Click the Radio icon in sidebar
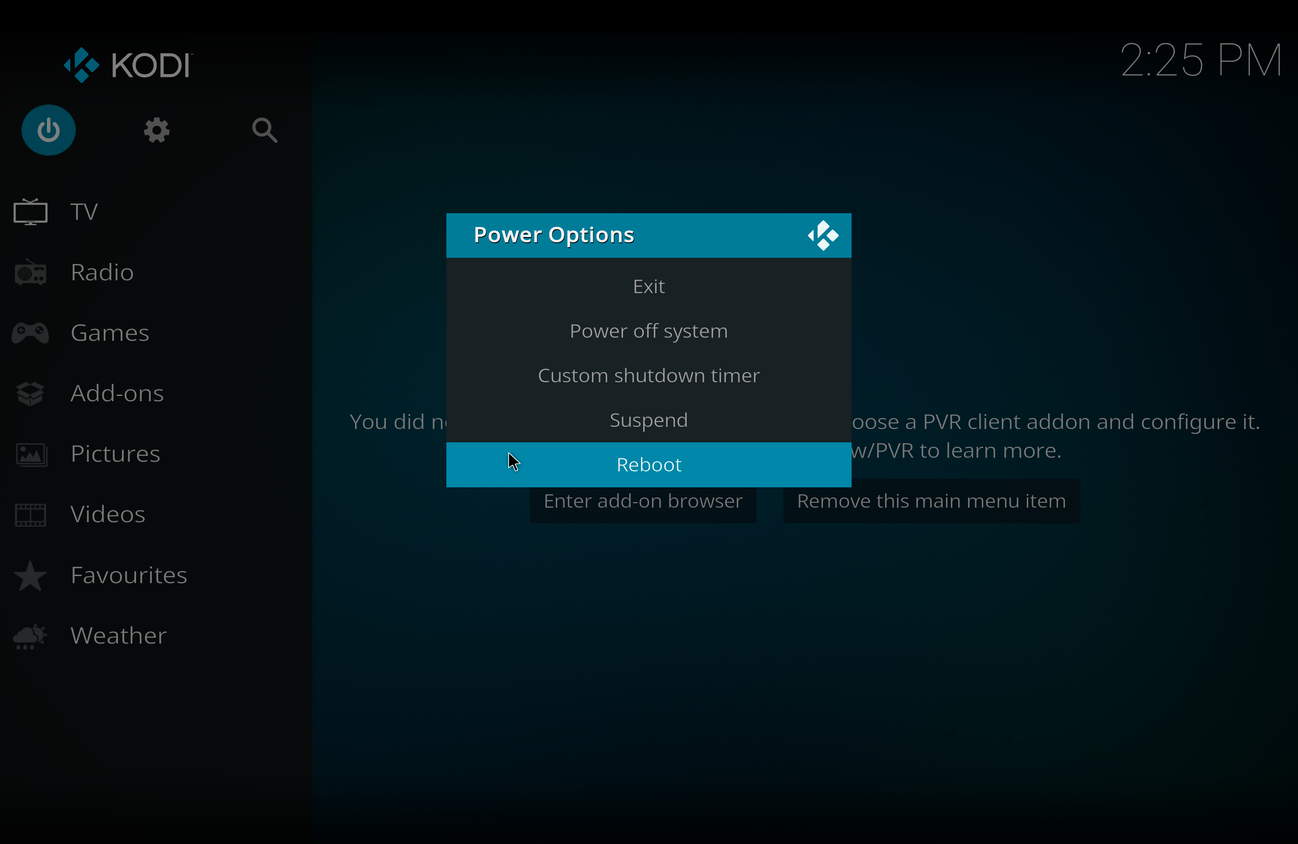 point(30,272)
